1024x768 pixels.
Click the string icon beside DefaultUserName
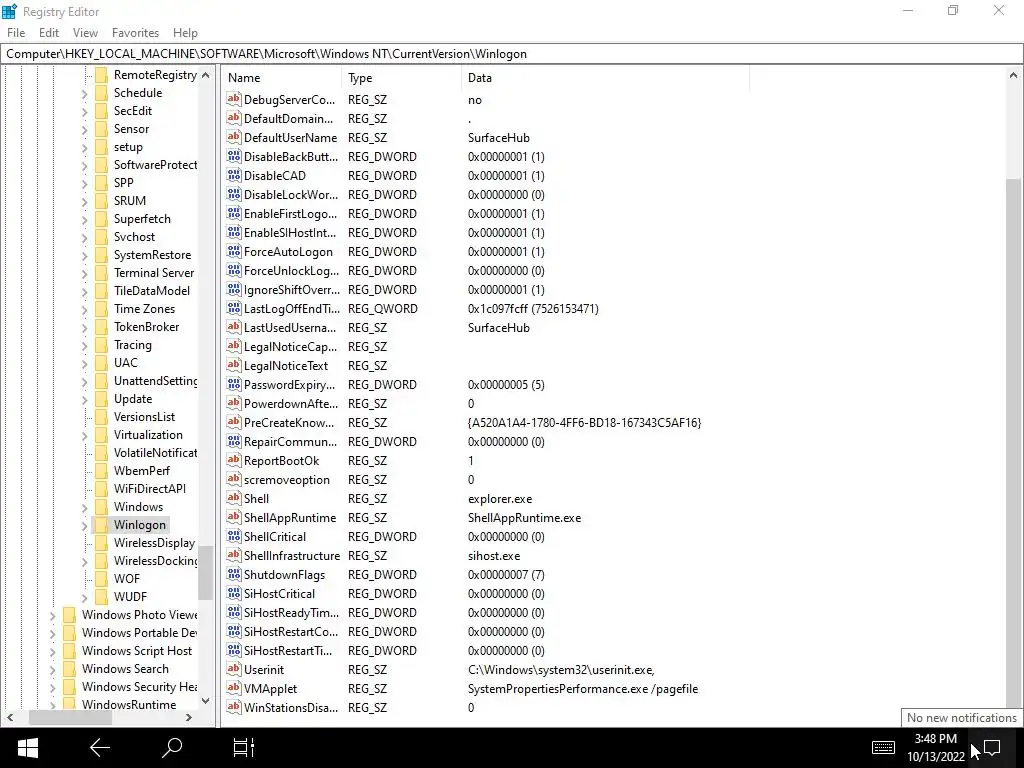coord(234,137)
